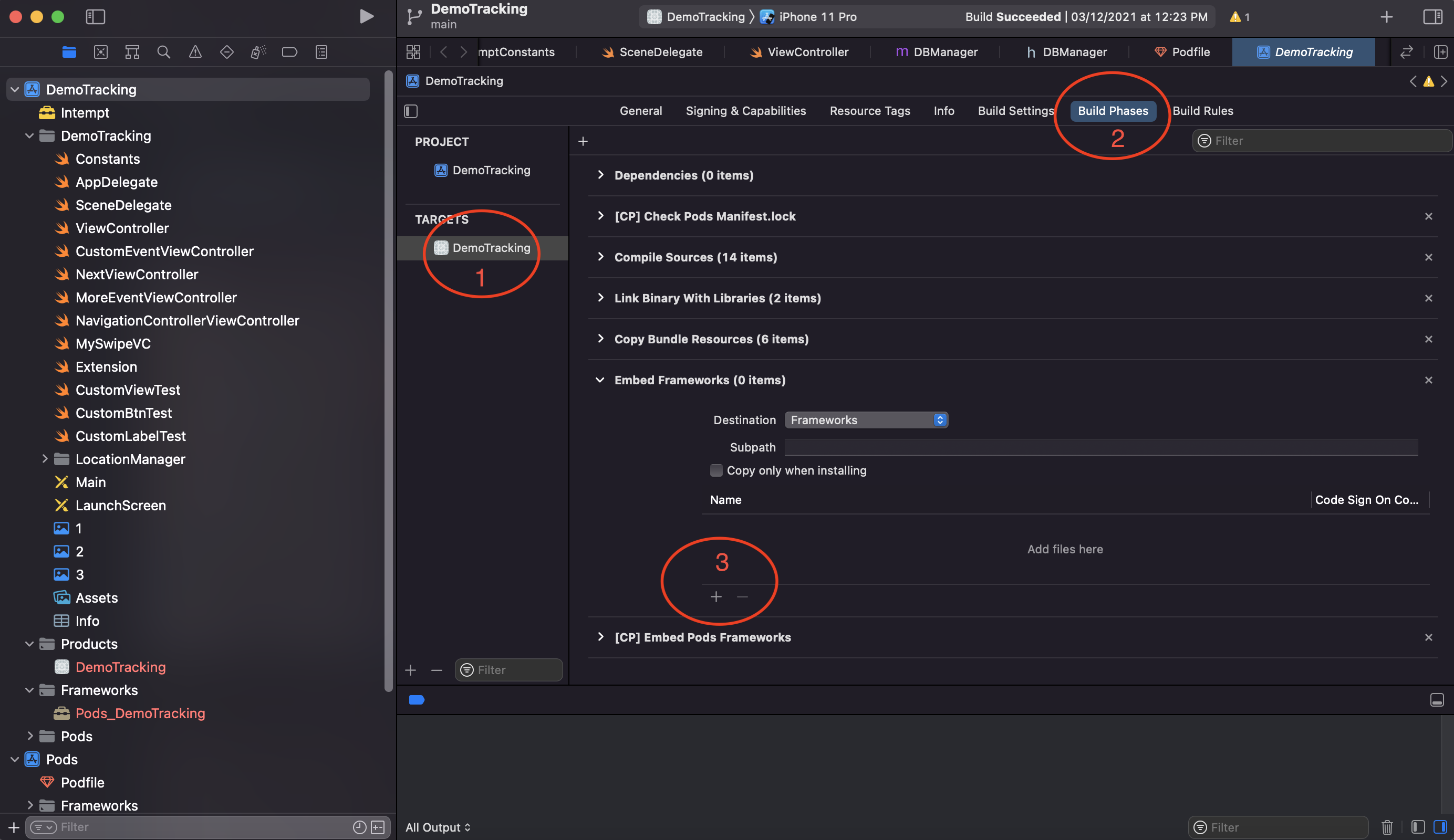The width and height of the screenshot is (1454, 840).
Task: Open the Destination Frameworks dropdown
Action: [866, 419]
